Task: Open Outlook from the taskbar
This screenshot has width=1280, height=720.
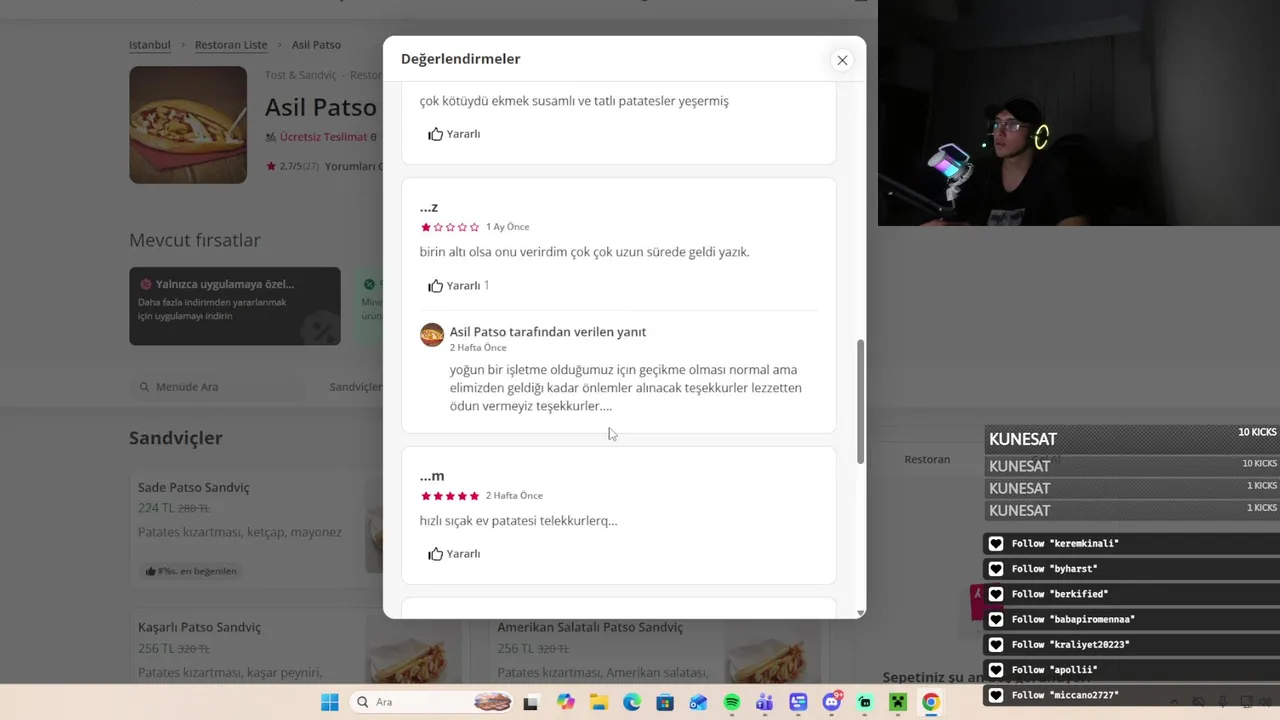Action: [698, 702]
